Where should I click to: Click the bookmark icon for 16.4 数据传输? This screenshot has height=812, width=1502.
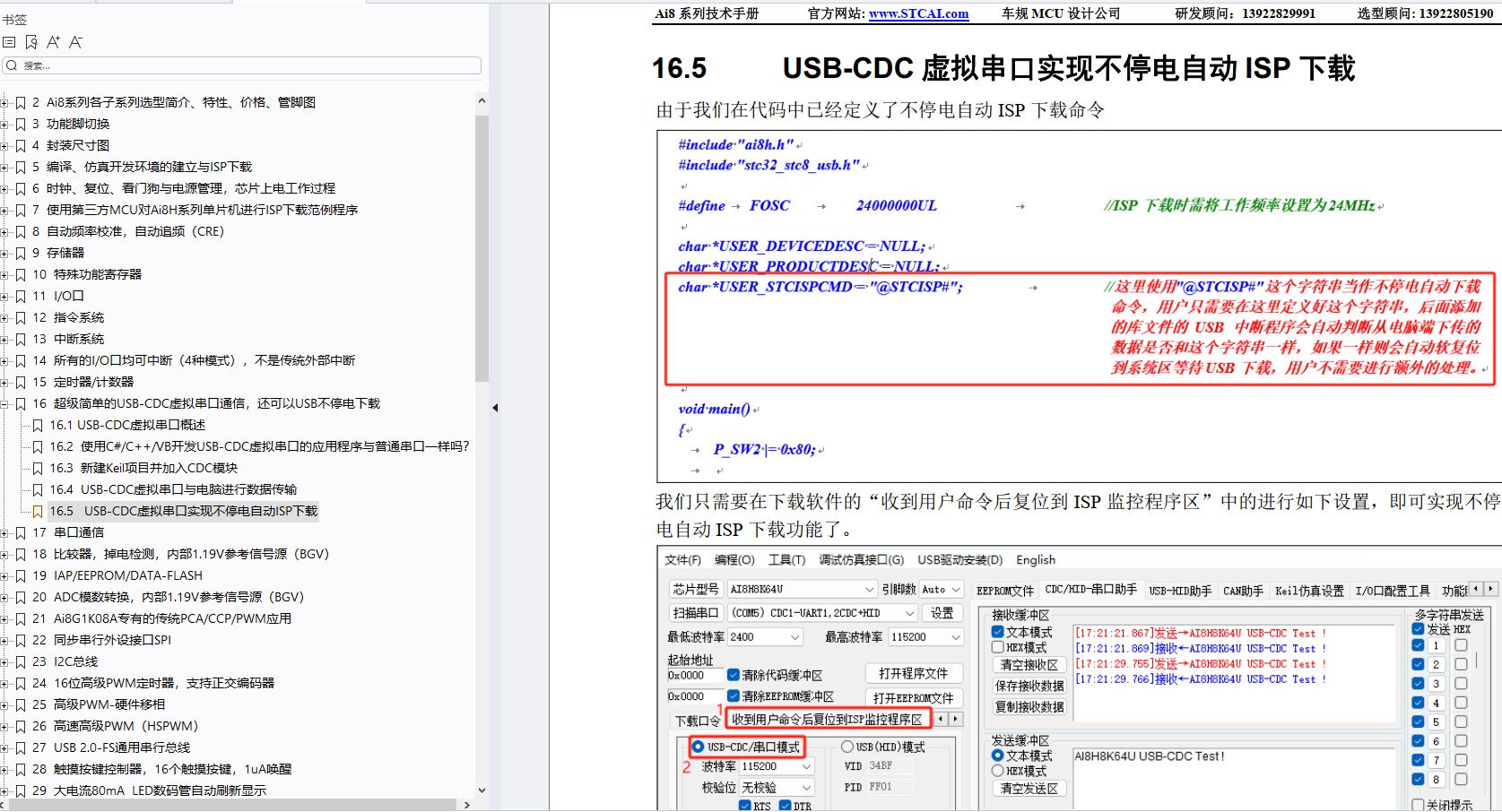pos(38,489)
